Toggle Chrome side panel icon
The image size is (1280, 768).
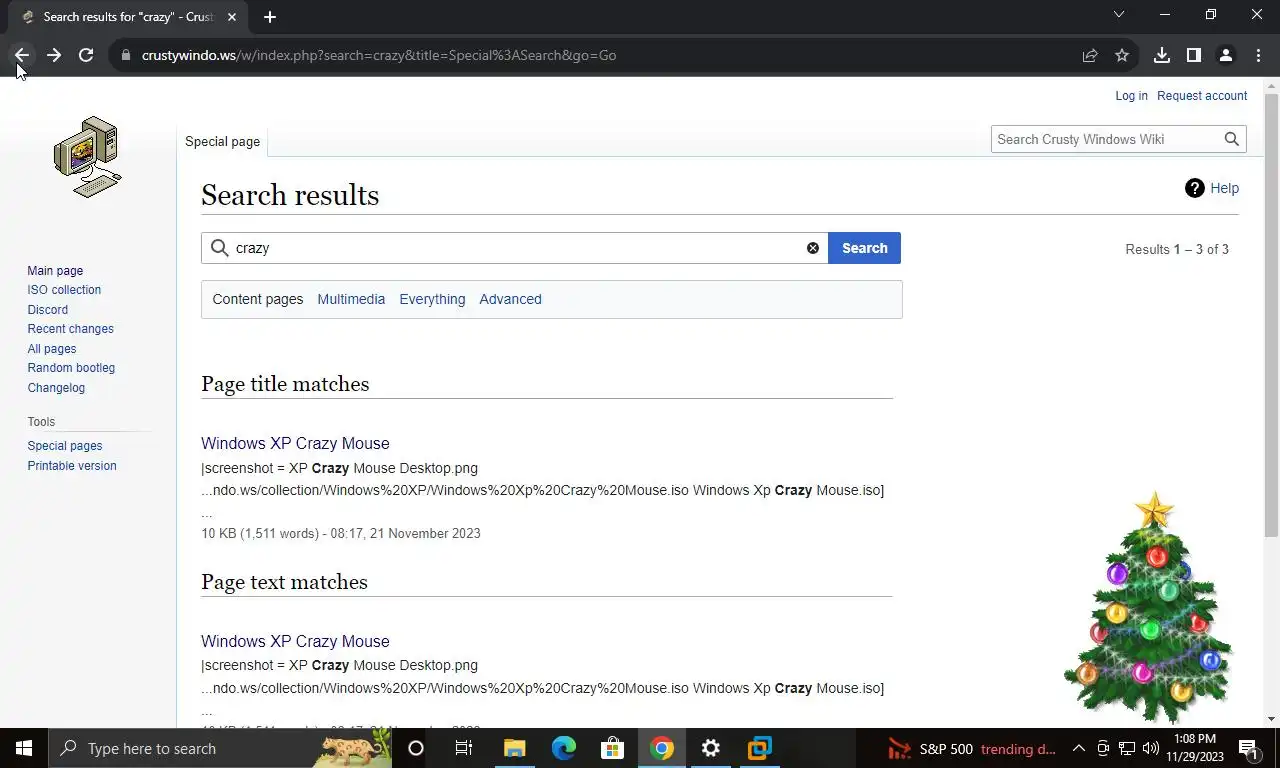(x=1194, y=55)
